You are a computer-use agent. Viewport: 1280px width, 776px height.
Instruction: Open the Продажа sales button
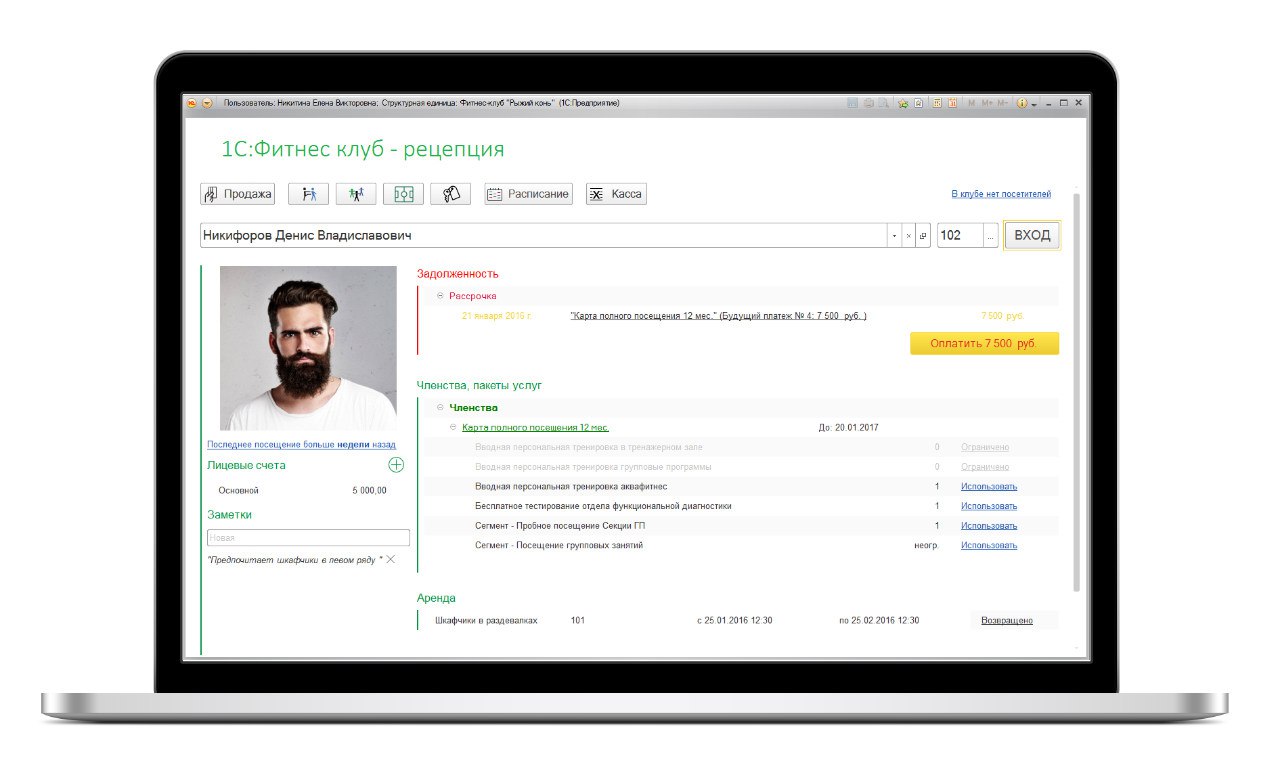[x=238, y=194]
